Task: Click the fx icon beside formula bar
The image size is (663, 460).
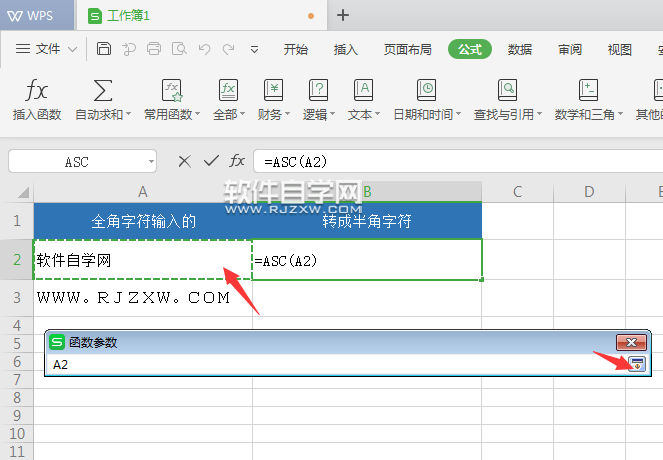Action: pos(237,161)
